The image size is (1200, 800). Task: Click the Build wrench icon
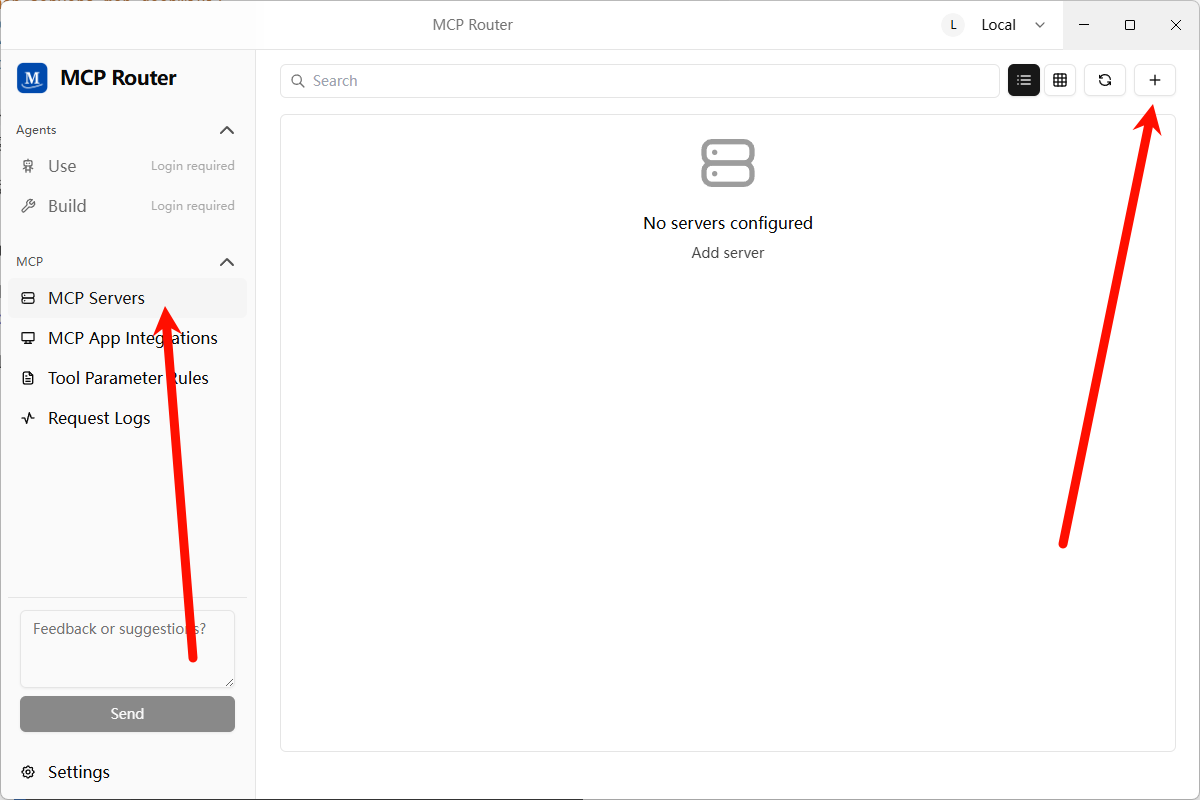(x=28, y=206)
